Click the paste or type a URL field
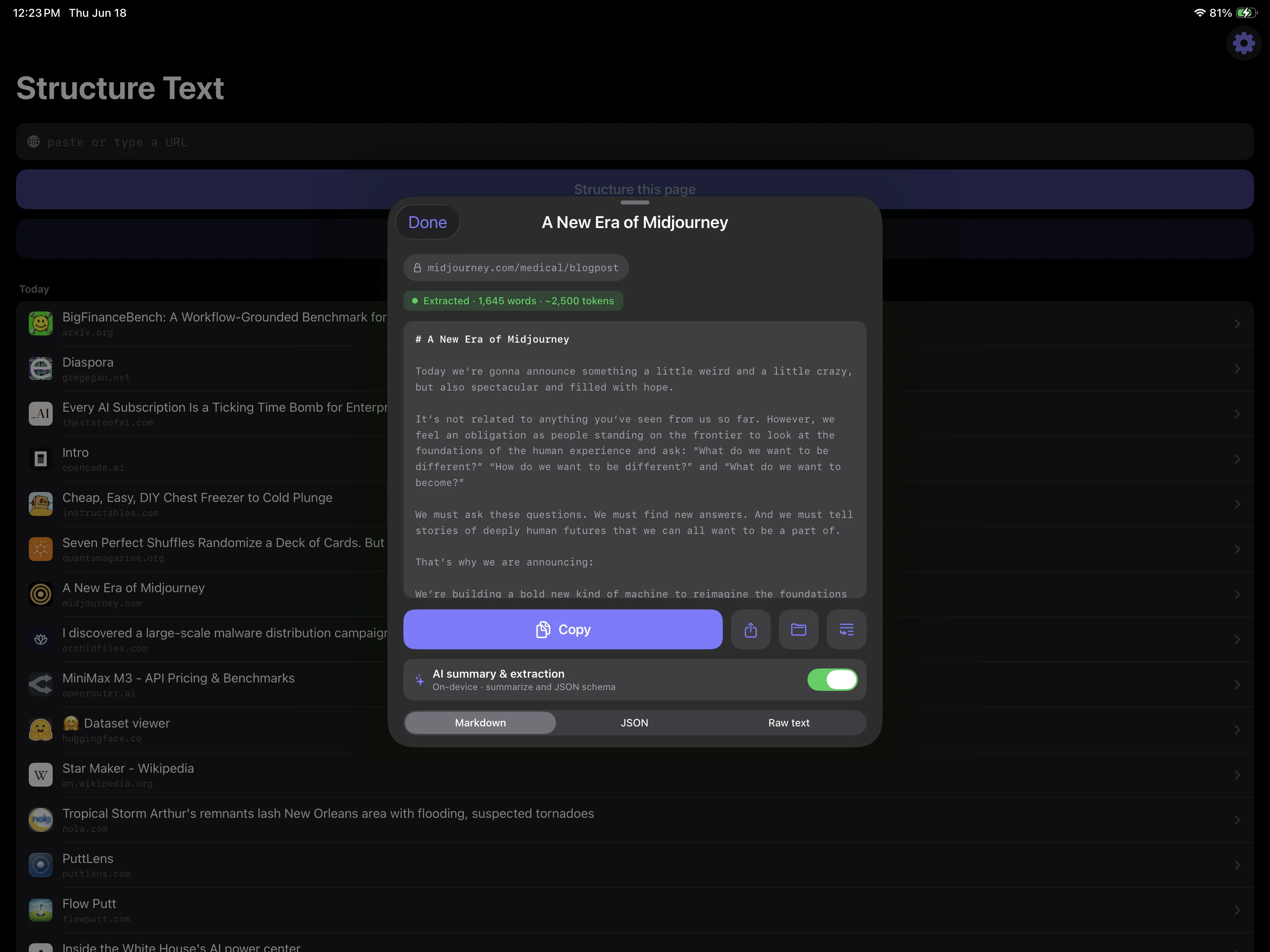The width and height of the screenshot is (1270, 952). click(635, 142)
